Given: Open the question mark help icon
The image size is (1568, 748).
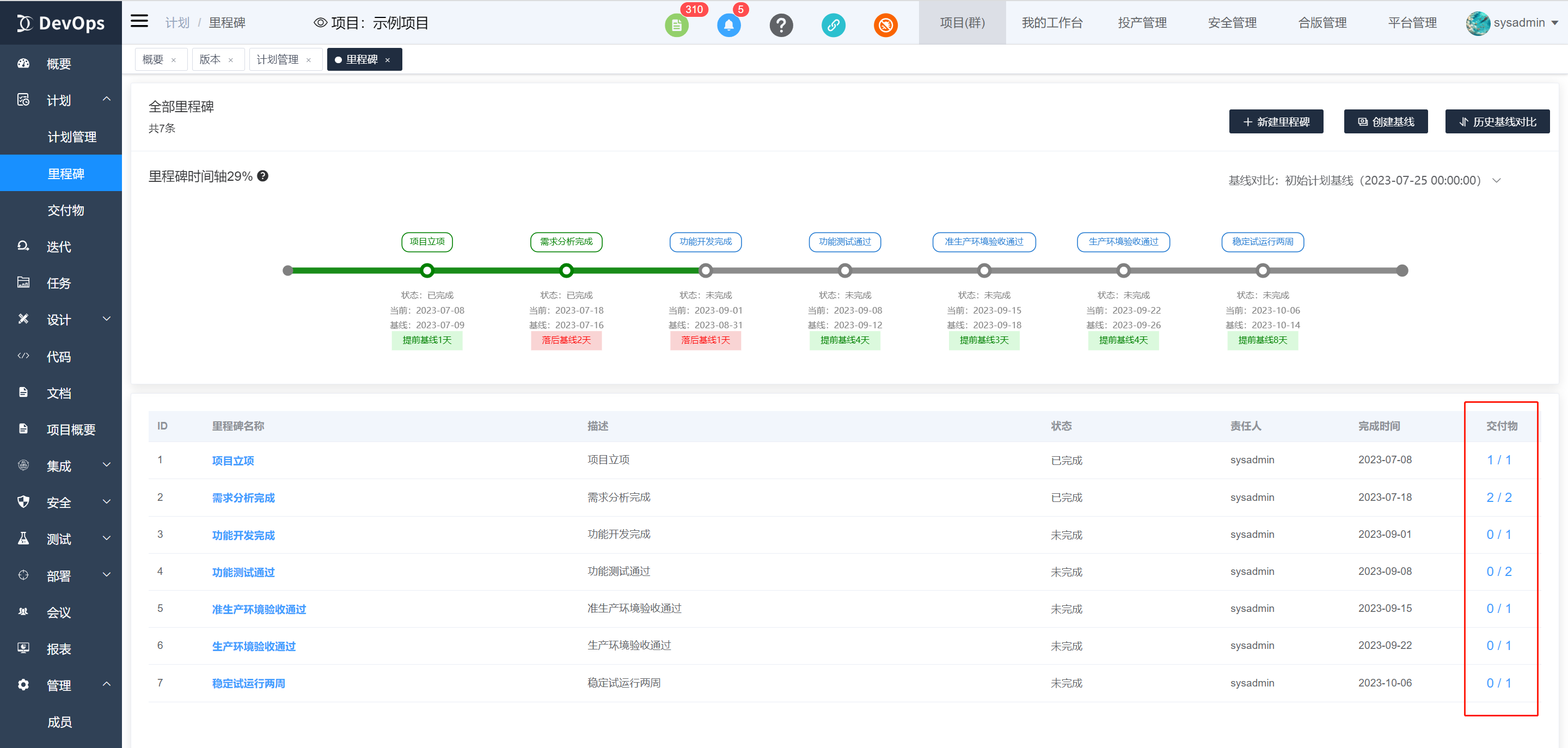Looking at the screenshot, I should point(781,26).
